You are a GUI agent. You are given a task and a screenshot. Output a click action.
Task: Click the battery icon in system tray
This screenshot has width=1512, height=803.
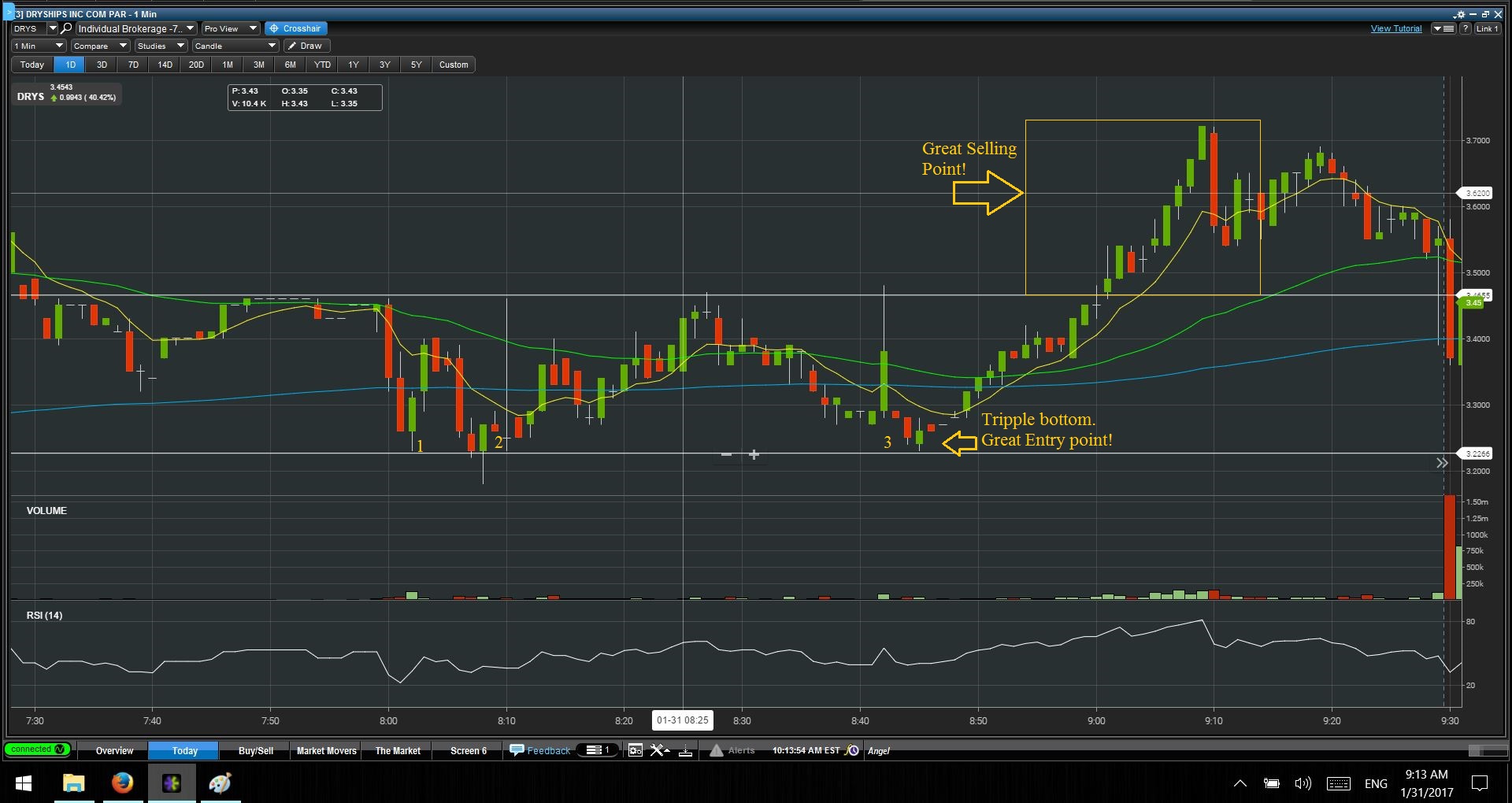(1272, 783)
